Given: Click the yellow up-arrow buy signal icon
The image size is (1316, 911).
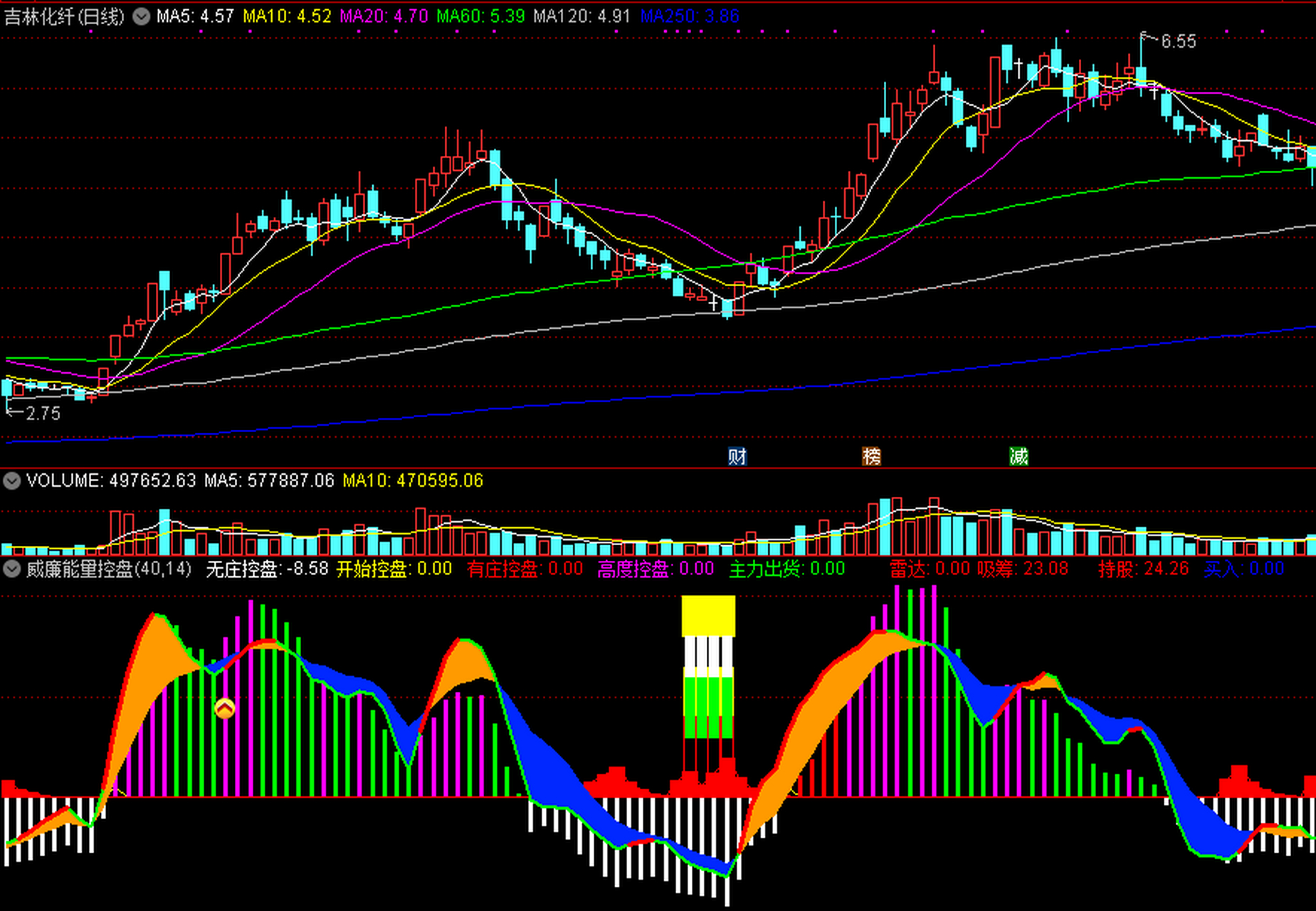Looking at the screenshot, I should click(x=224, y=708).
